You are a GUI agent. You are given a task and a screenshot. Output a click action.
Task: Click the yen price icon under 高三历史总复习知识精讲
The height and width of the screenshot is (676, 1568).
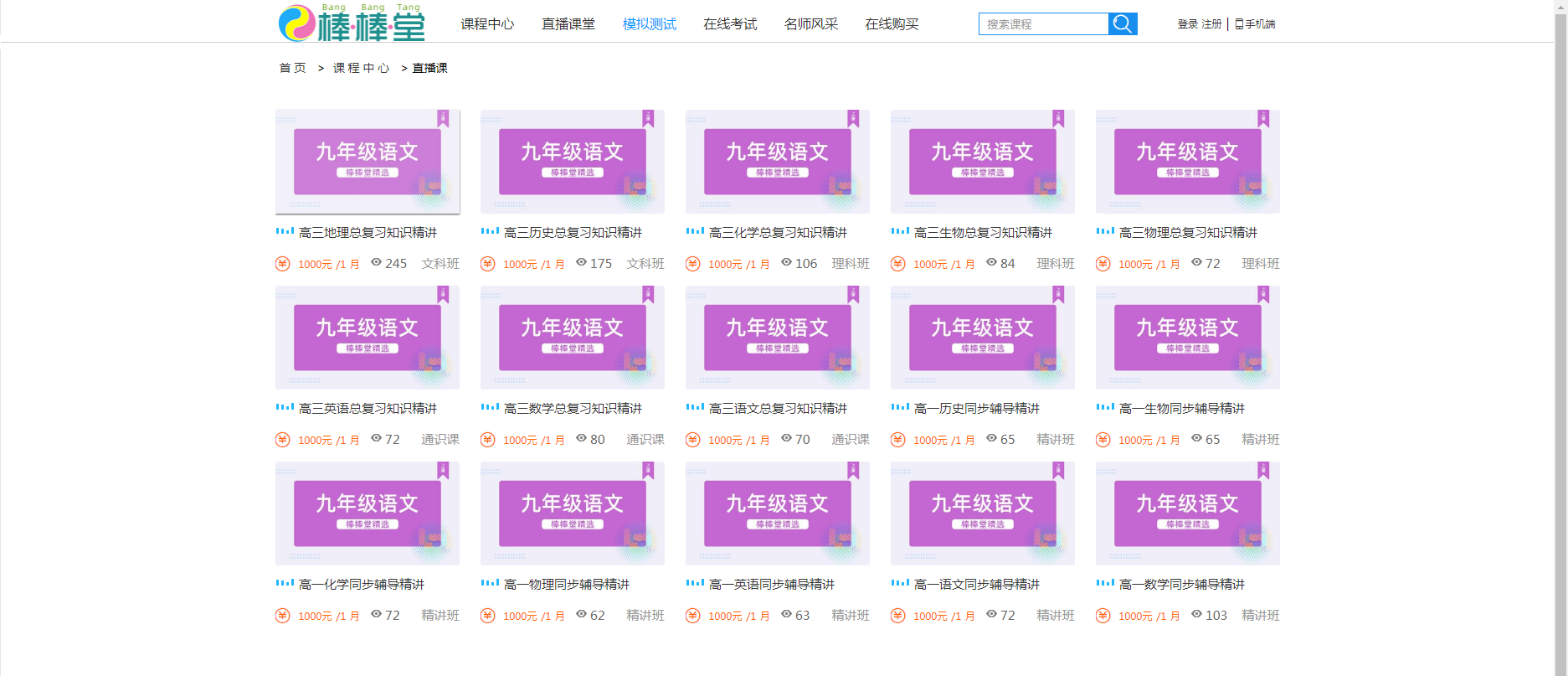[x=488, y=264]
